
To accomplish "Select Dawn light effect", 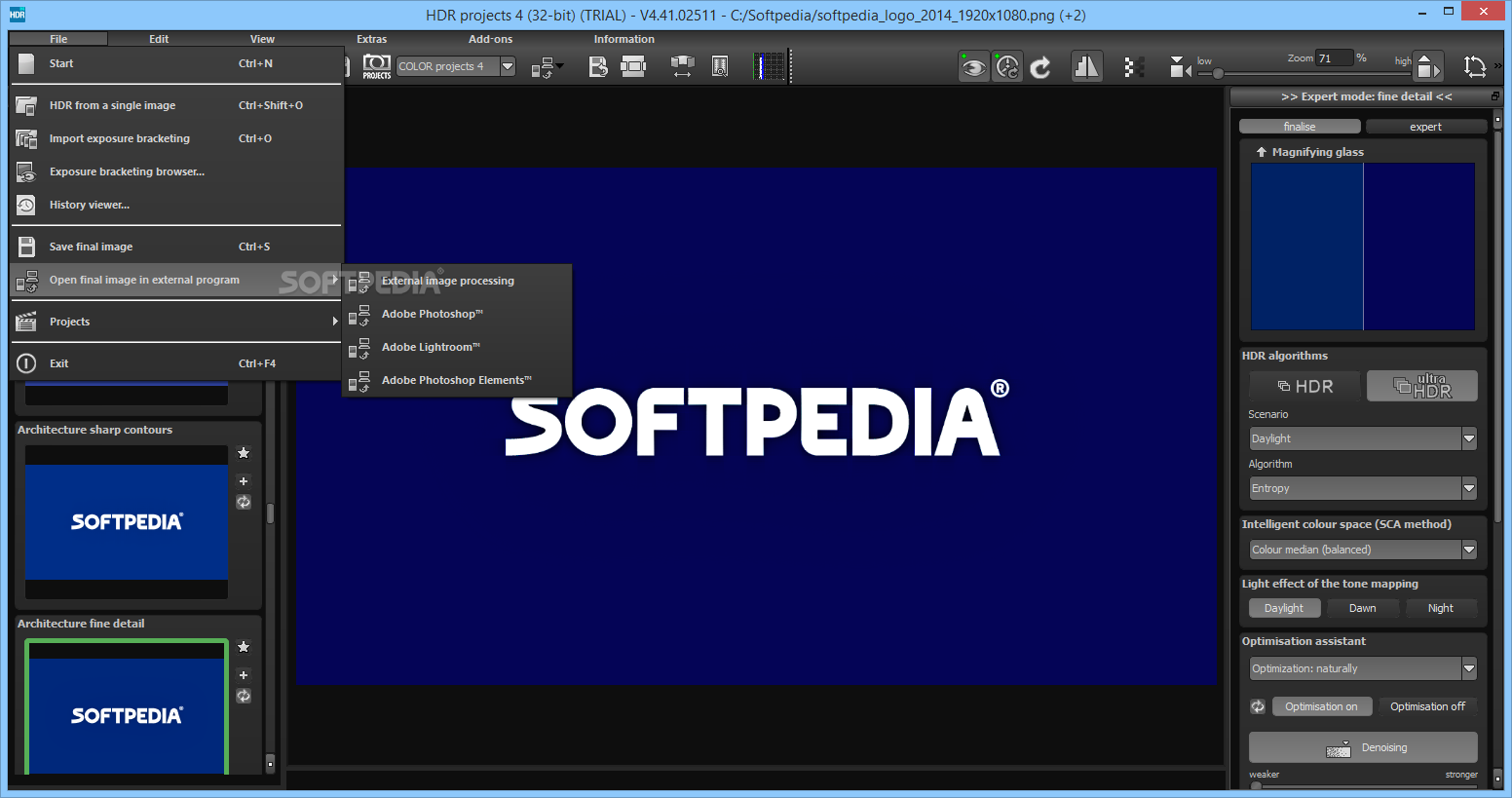I will click(x=1363, y=608).
